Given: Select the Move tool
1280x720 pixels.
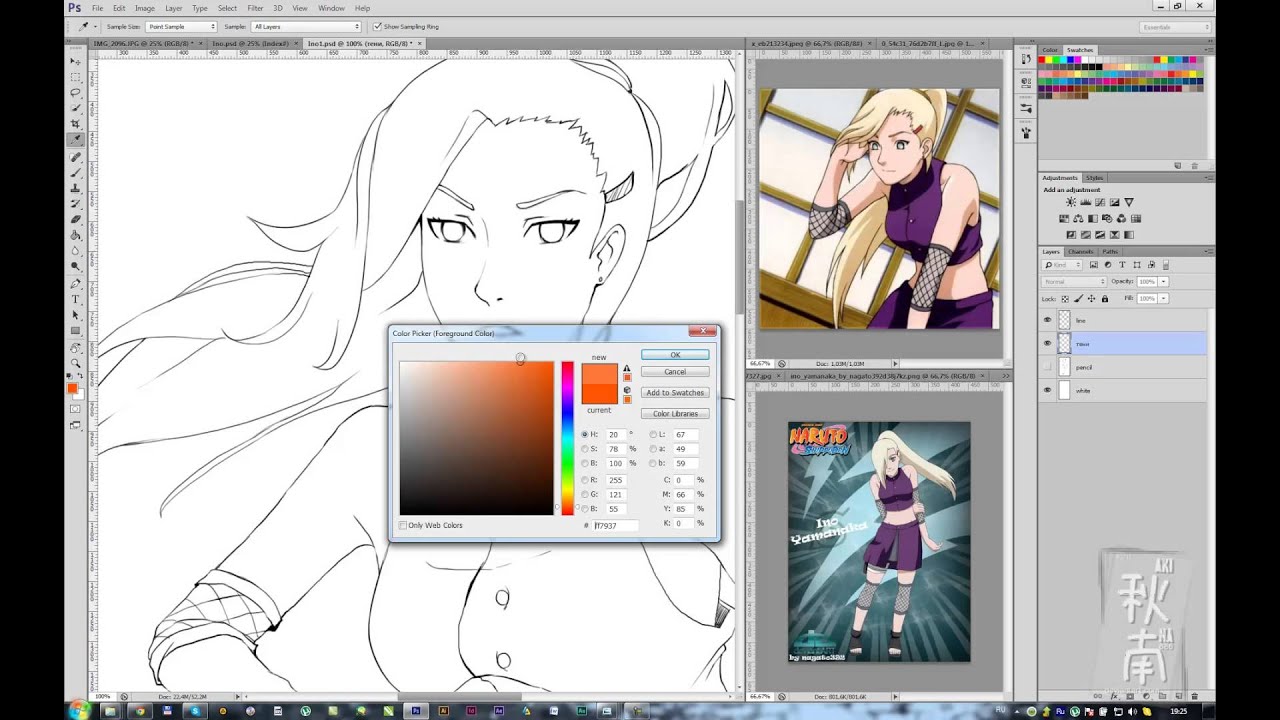Looking at the screenshot, I should (x=75, y=61).
